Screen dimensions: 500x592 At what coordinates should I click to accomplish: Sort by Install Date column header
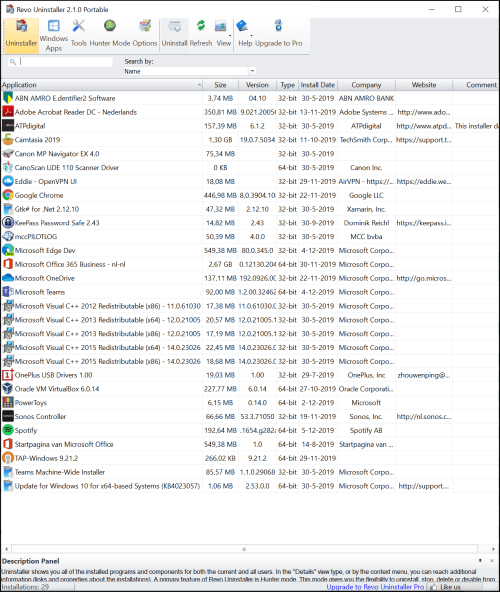click(x=318, y=85)
